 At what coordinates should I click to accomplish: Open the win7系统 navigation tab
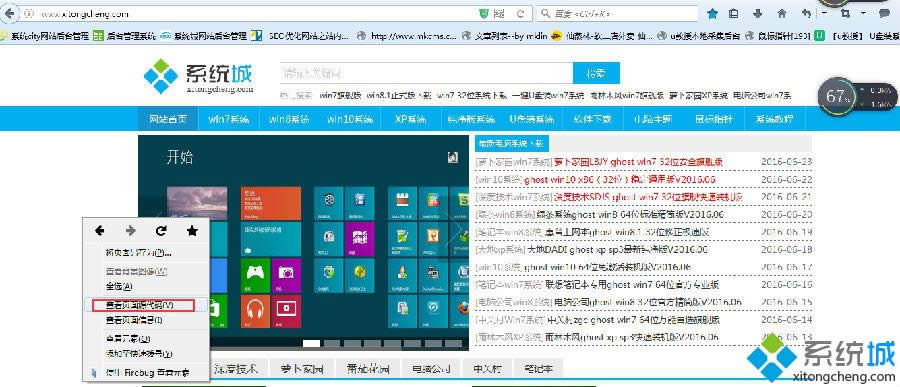228,119
